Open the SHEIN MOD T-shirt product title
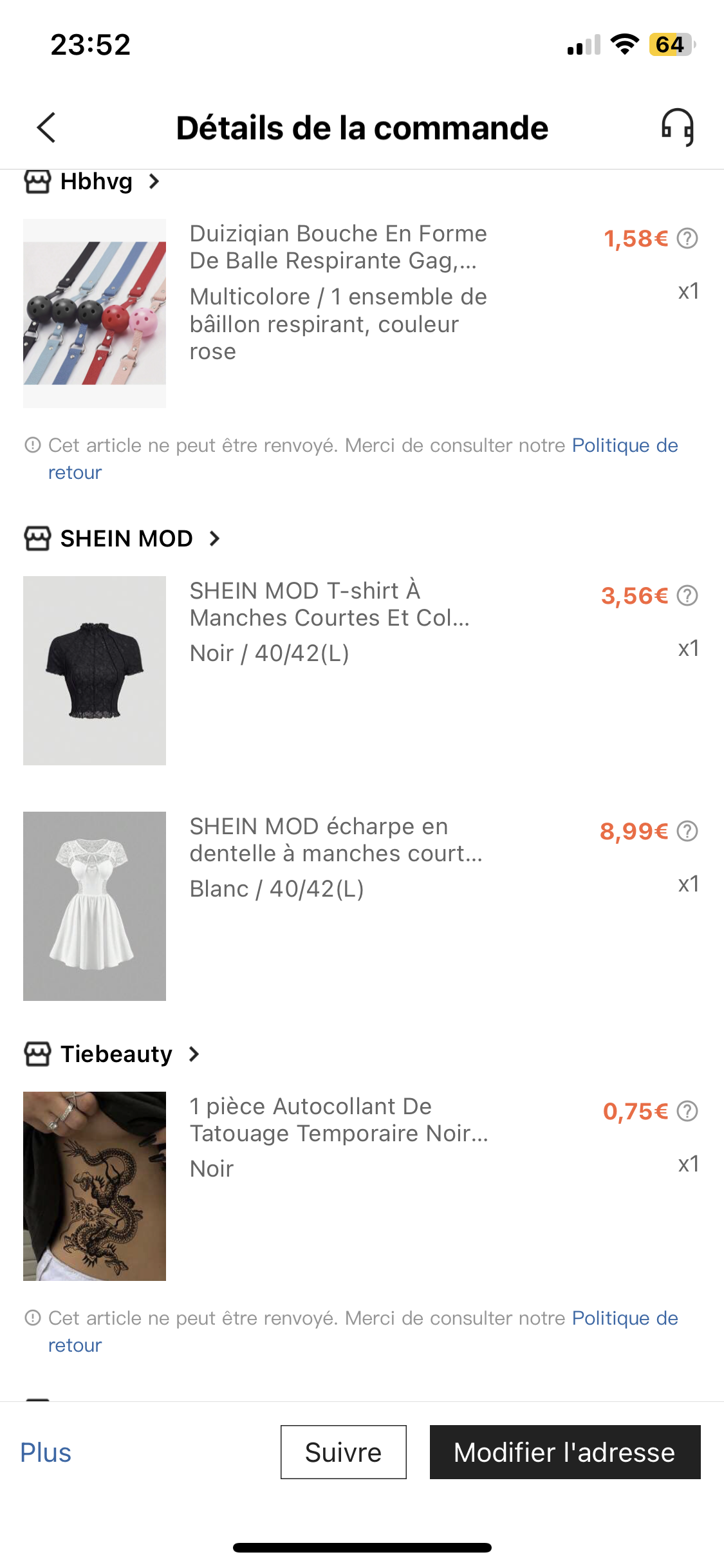The image size is (724, 1568). [330, 604]
